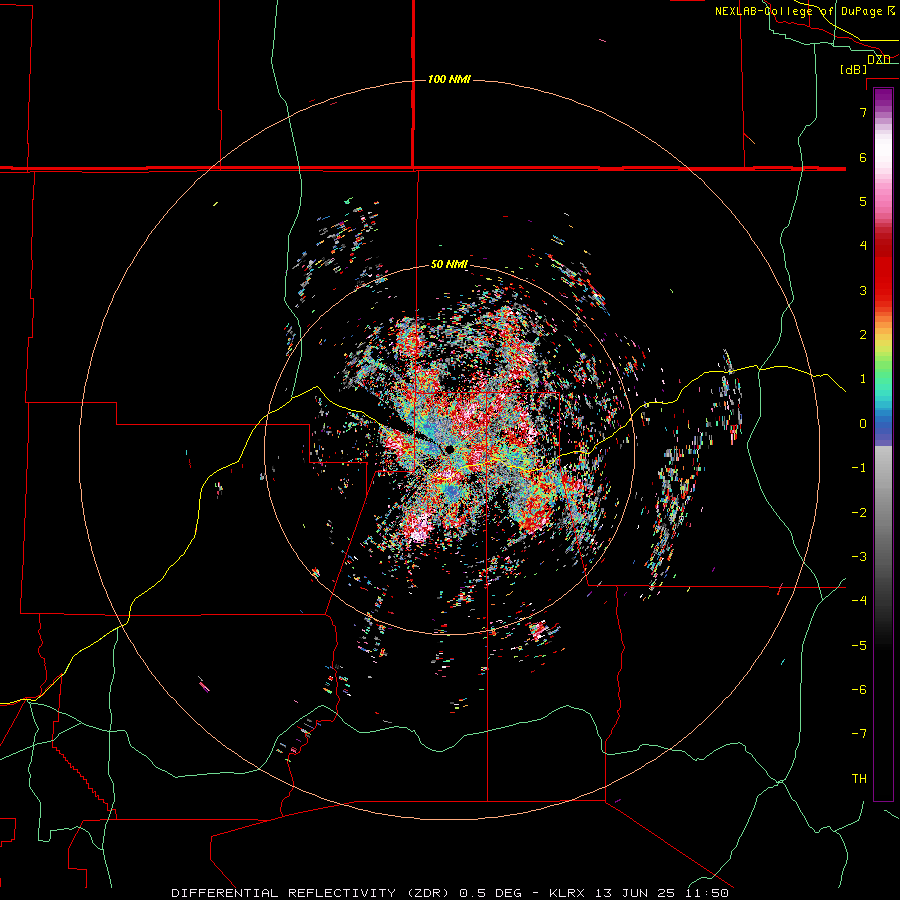Click the black radar site dot at center
900x900 pixels.
[449, 449]
